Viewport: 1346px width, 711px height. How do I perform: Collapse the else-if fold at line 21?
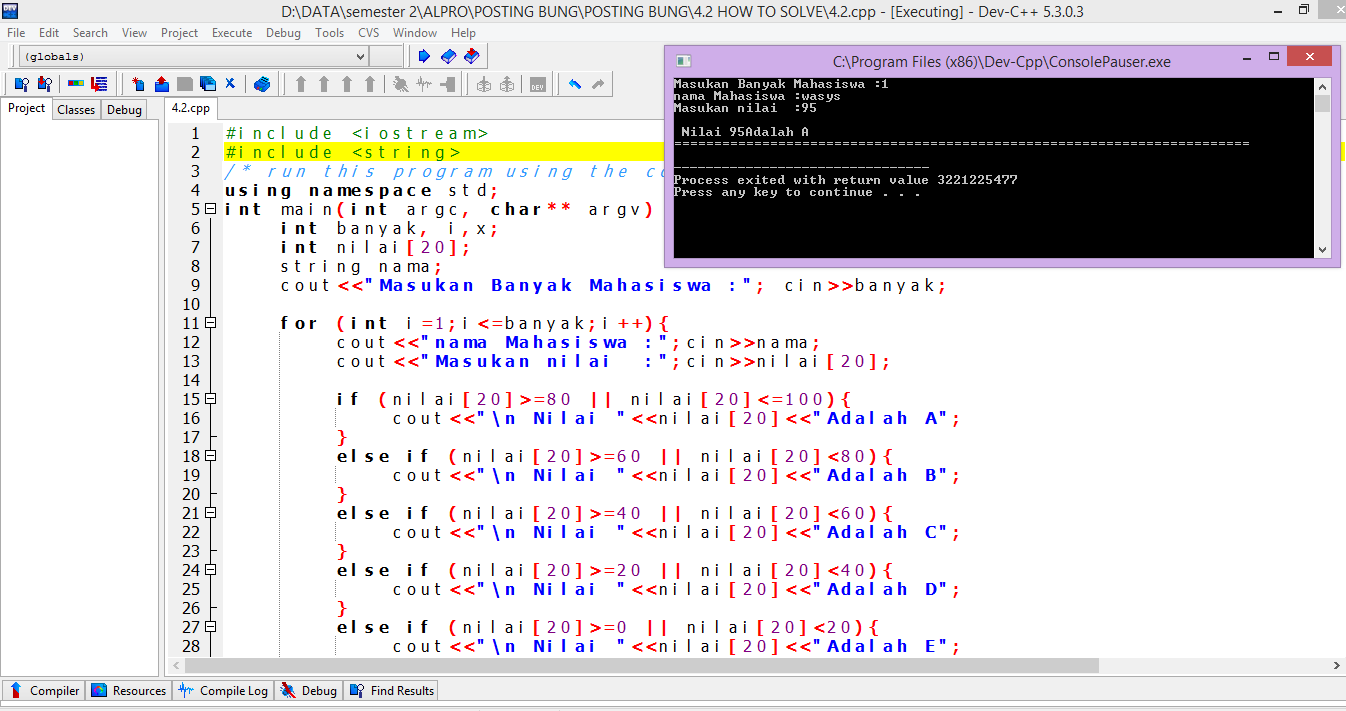(x=210, y=513)
